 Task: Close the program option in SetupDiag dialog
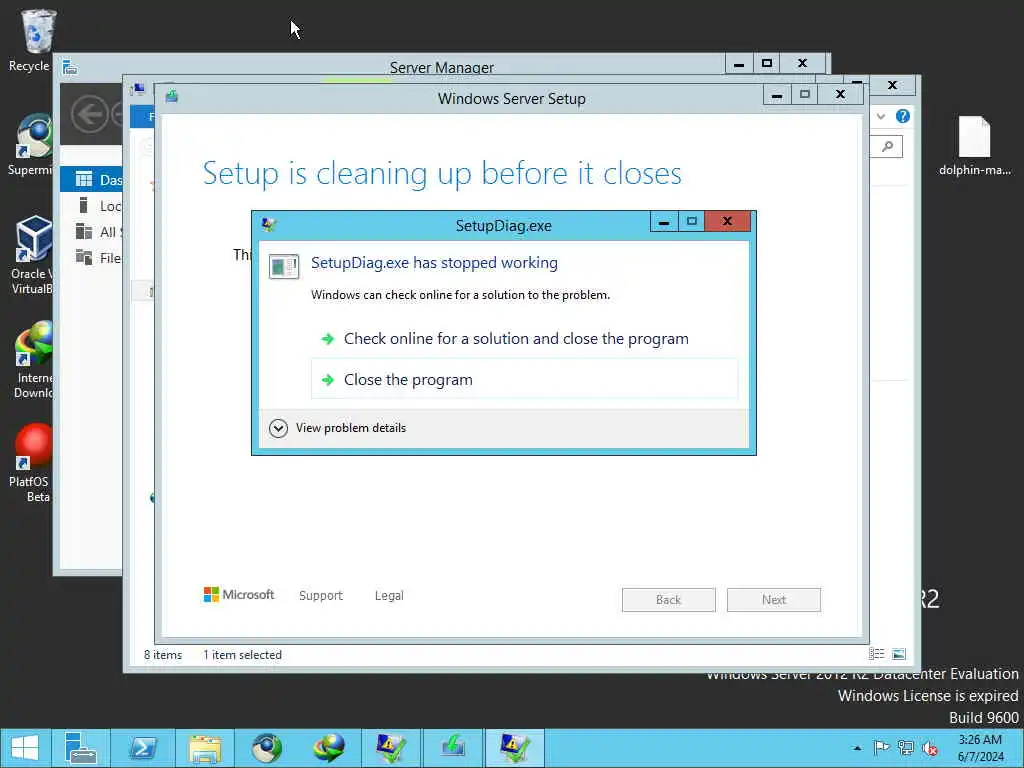tap(524, 379)
